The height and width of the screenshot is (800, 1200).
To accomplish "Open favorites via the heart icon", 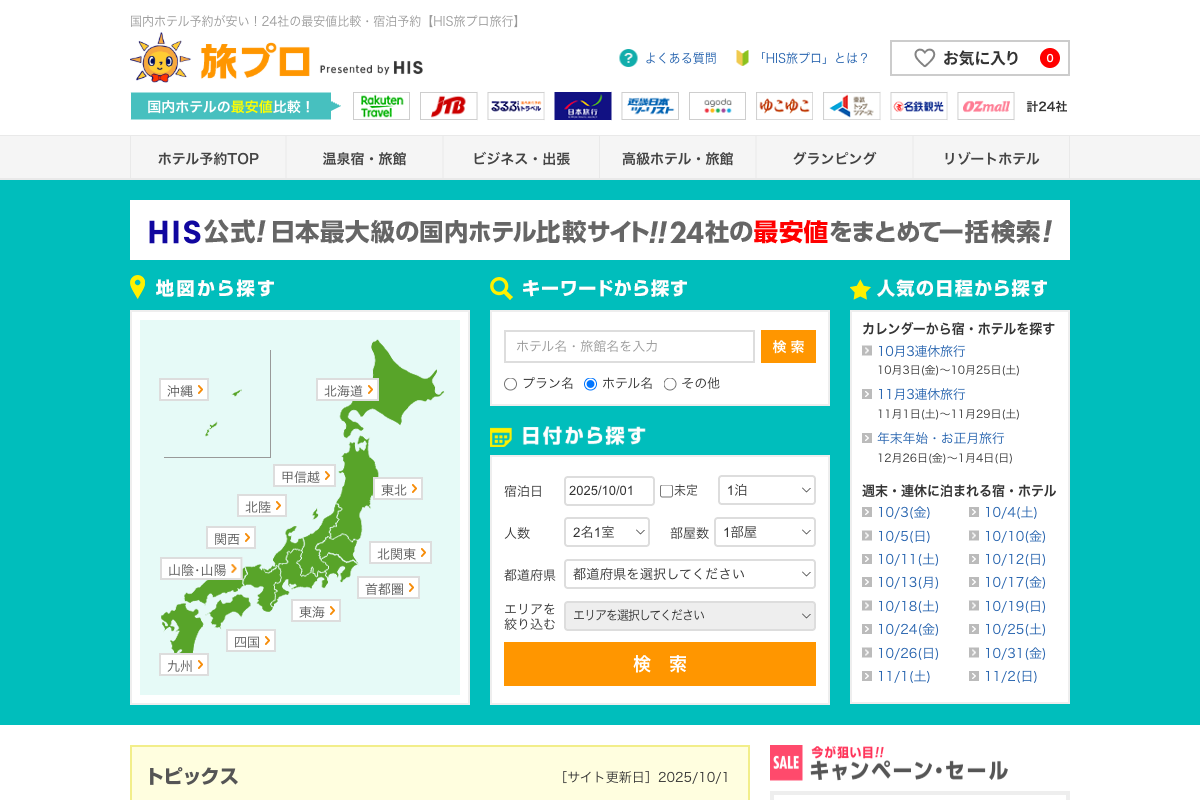I will pyautogui.click(x=925, y=58).
